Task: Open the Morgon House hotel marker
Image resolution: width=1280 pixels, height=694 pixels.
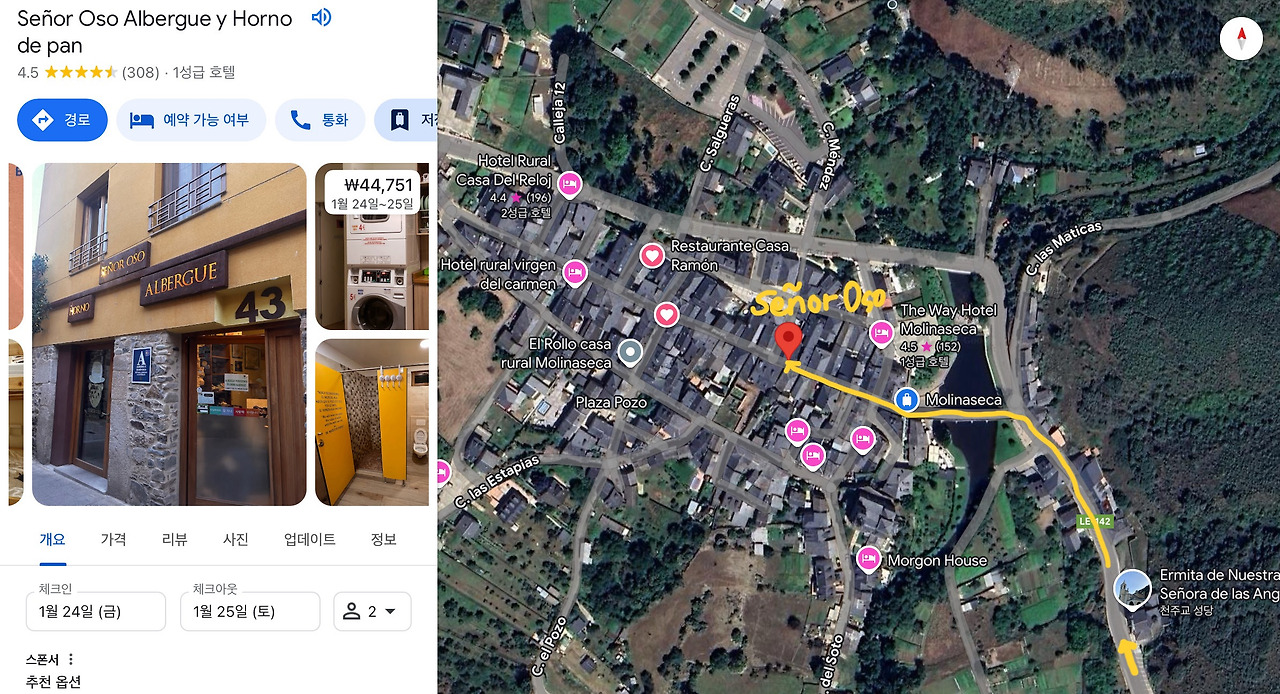Action: (x=868, y=559)
